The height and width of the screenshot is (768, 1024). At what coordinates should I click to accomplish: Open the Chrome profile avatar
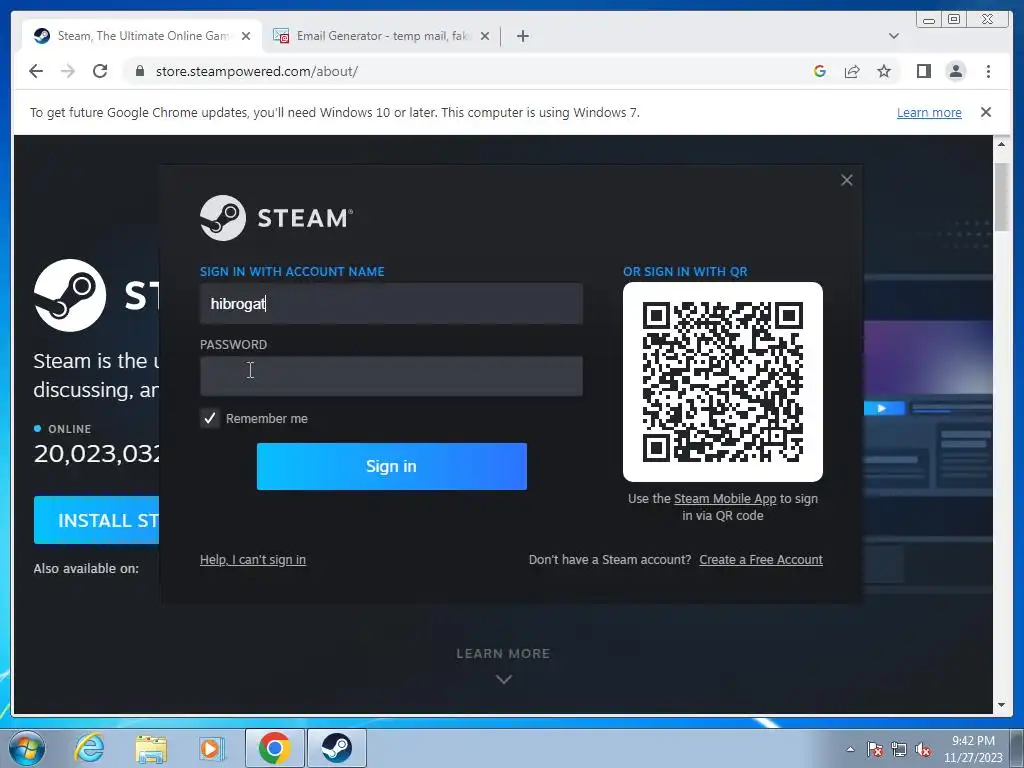(955, 71)
